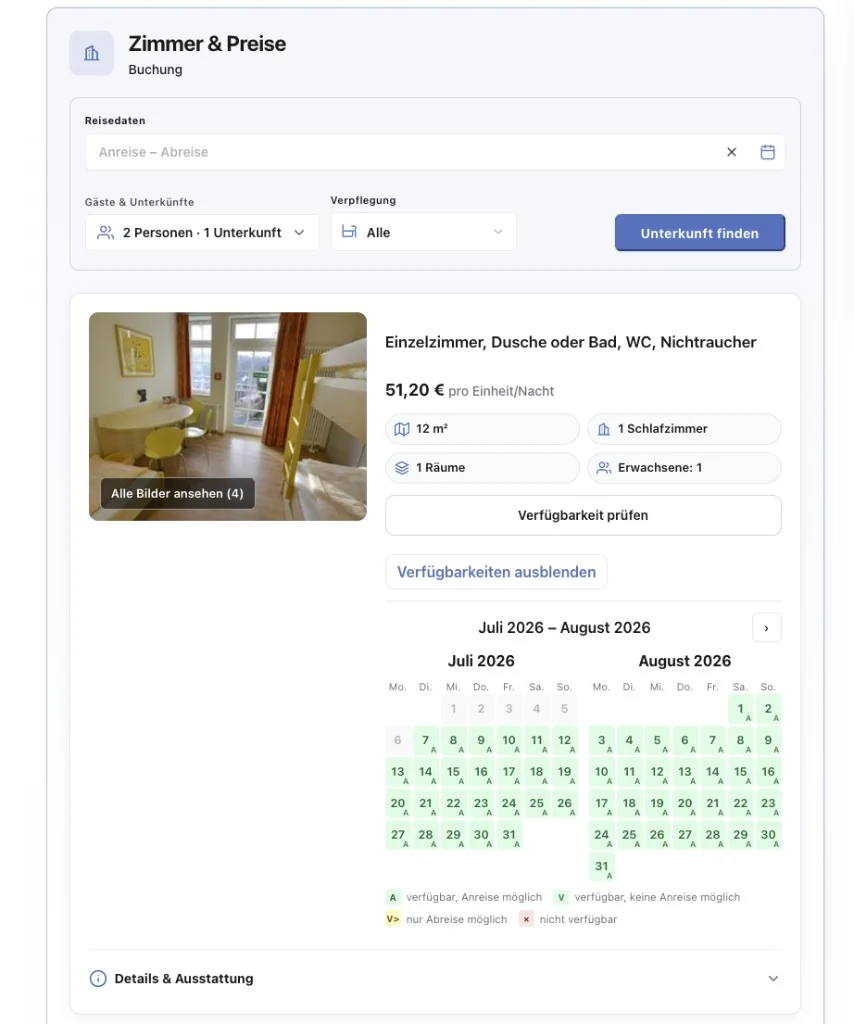Open the calendar icon in Reisedaten field
This screenshot has width=854, height=1024.
point(768,152)
